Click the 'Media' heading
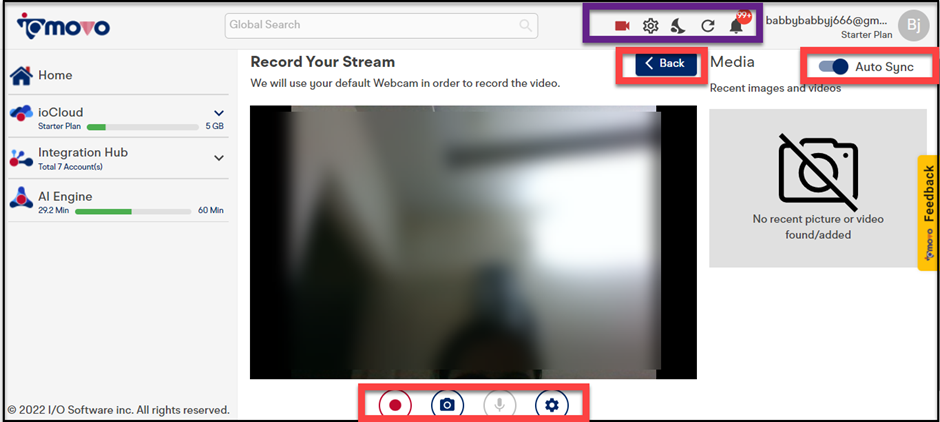 click(732, 62)
